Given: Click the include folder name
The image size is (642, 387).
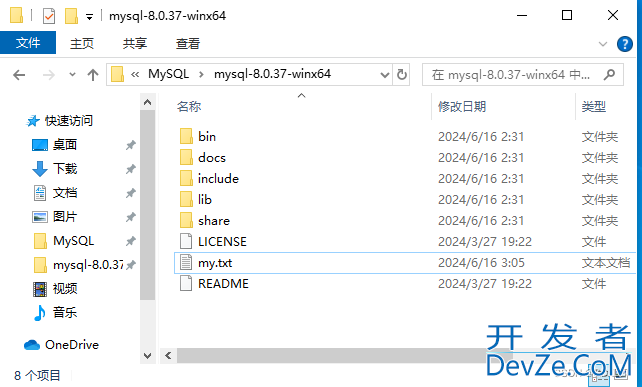Looking at the screenshot, I should tap(218, 179).
